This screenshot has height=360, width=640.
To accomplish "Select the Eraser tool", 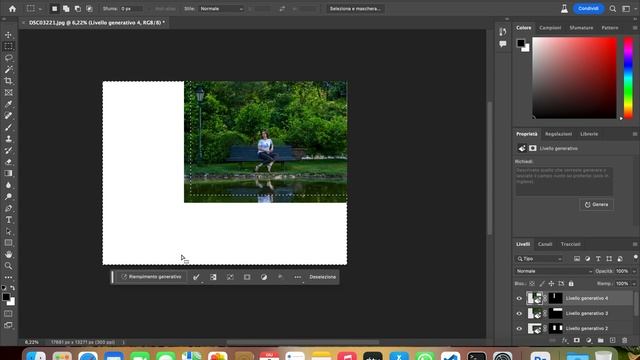I will pos(8,162).
